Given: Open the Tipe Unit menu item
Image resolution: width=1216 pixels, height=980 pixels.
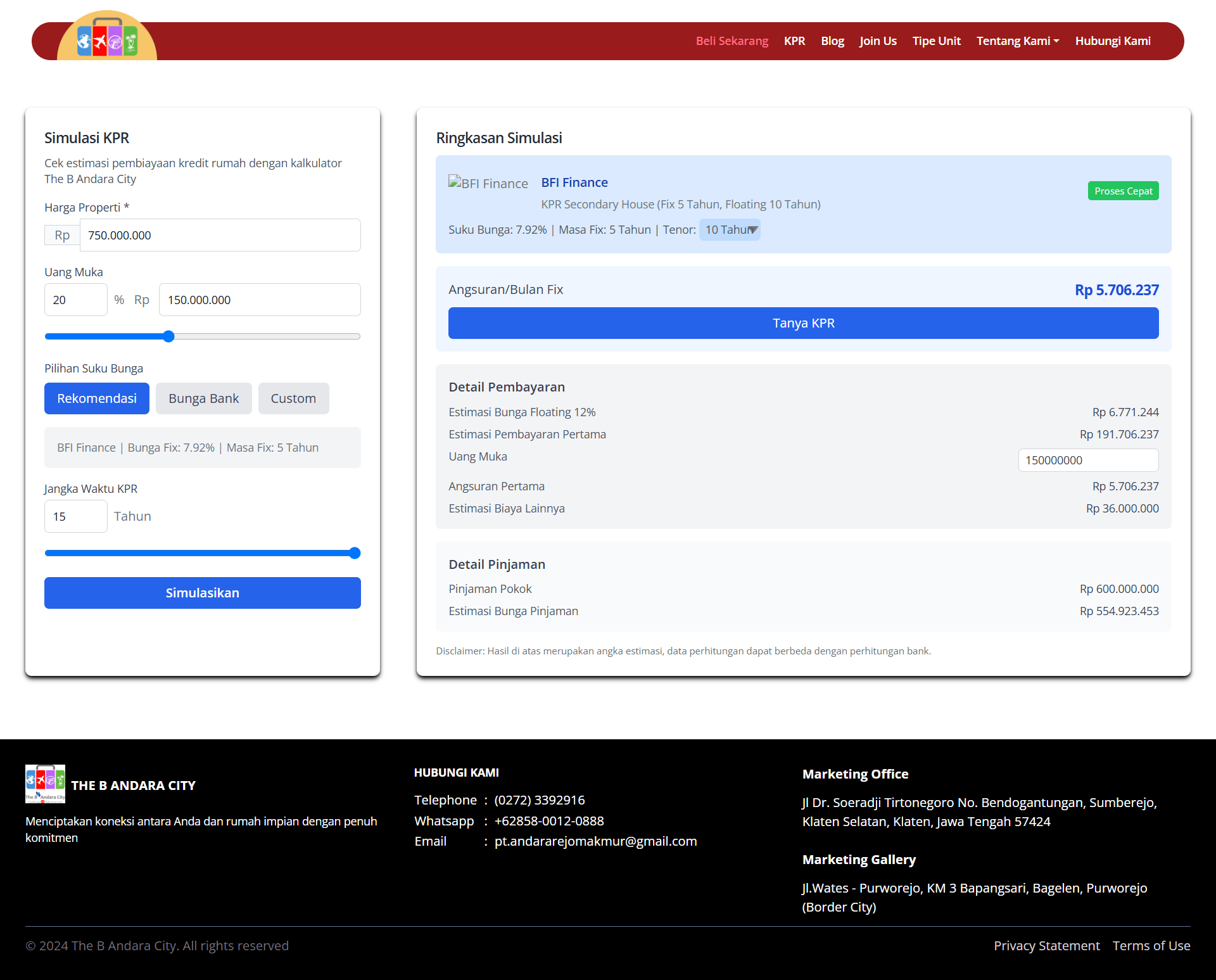Looking at the screenshot, I should tap(936, 41).
